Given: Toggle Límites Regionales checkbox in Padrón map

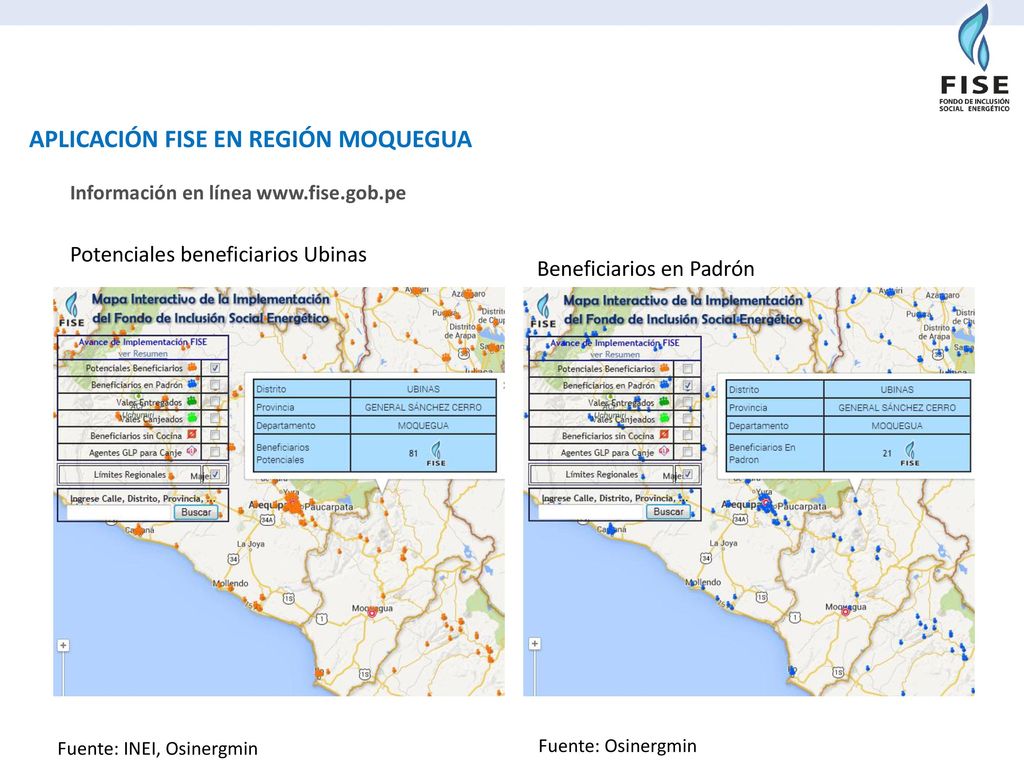Looking at the screenshot, I should [x=687, y=475].
